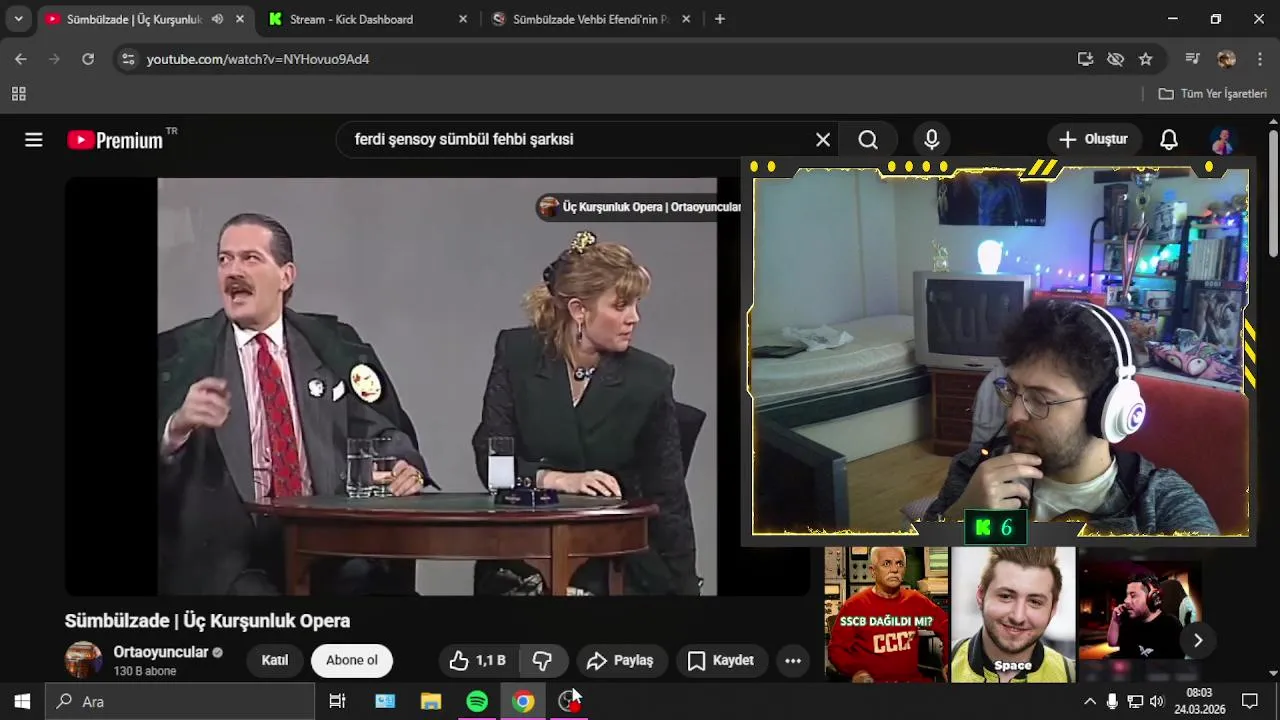Click third-party cookie eye icon

[1116, 59]
